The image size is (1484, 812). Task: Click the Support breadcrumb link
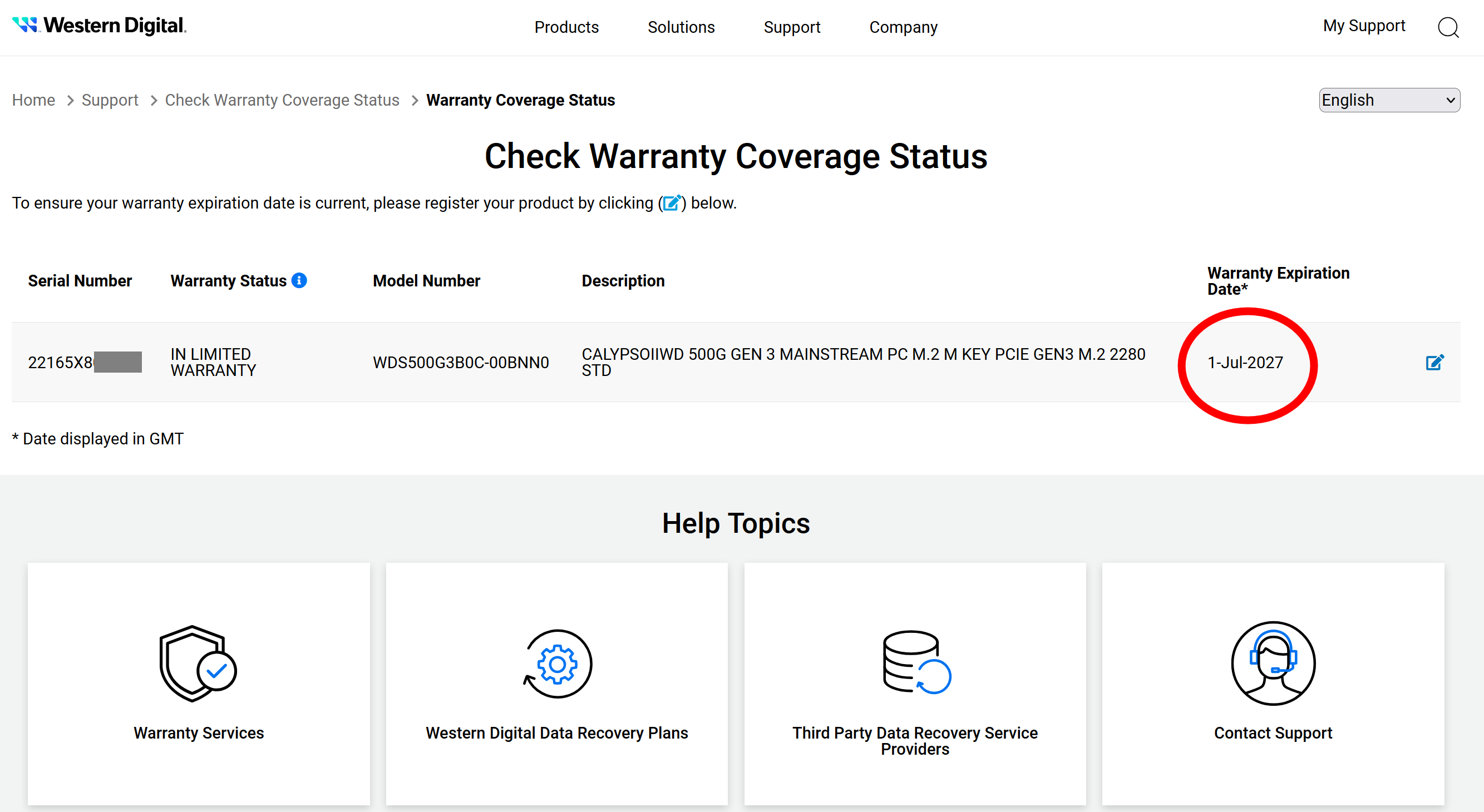(110, 100)
